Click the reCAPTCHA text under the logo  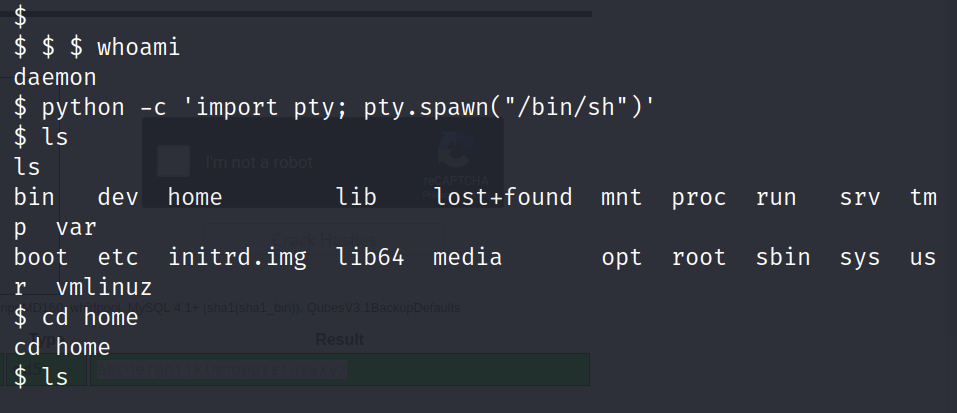[456, 181]
